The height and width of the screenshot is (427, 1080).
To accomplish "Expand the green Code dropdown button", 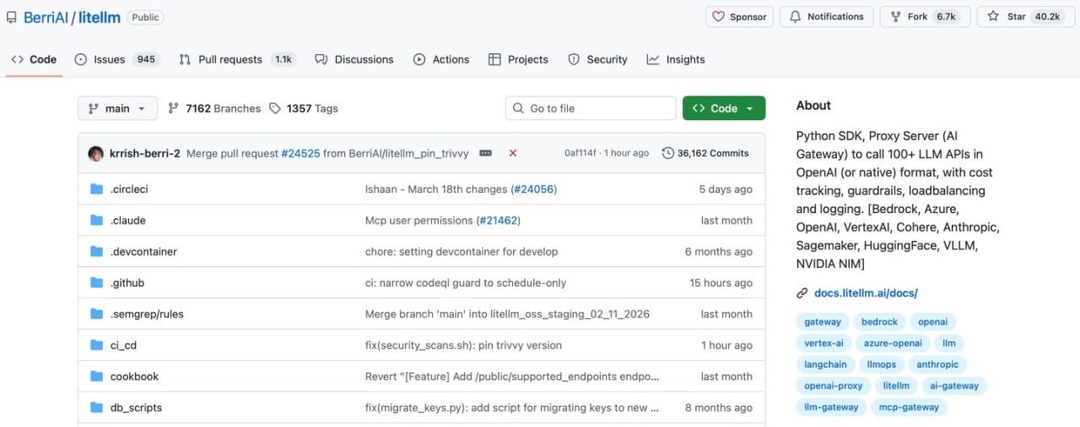I will 724,108.
